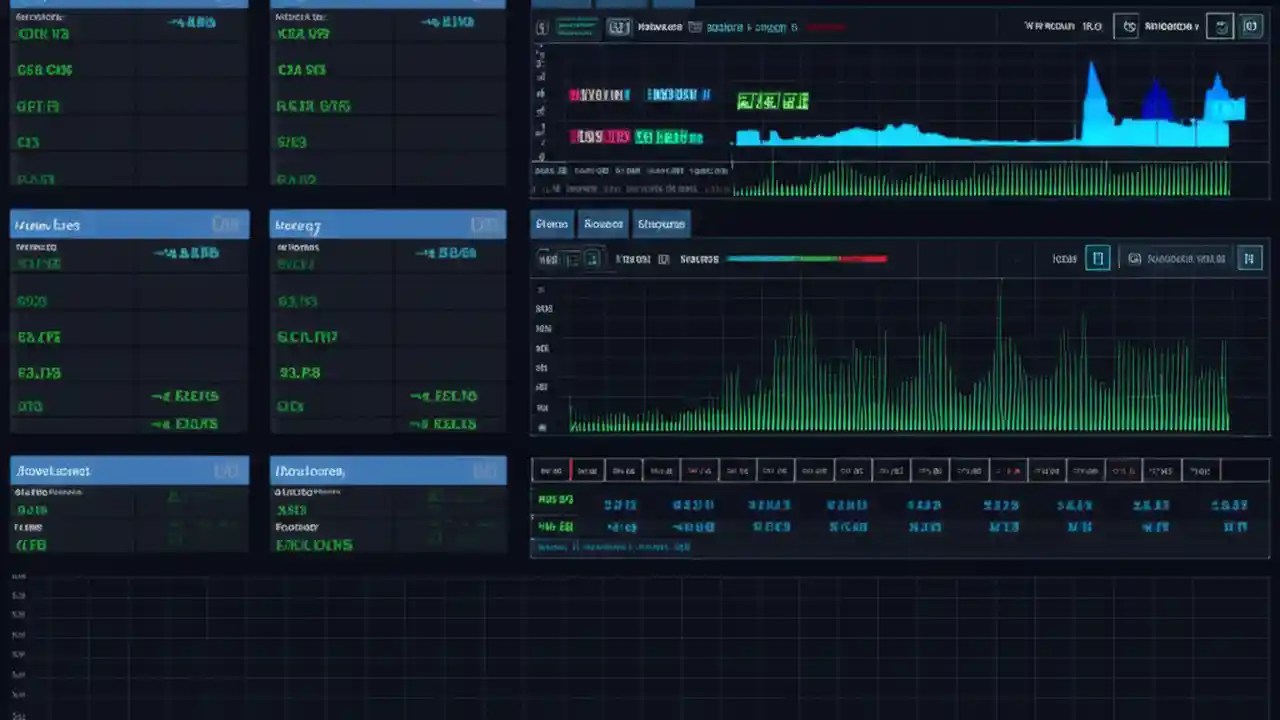This screenshot has height=720, width=1280.
Task: Click the square bracket icon at the middle chart's right edge
Action: point(1249,258)
